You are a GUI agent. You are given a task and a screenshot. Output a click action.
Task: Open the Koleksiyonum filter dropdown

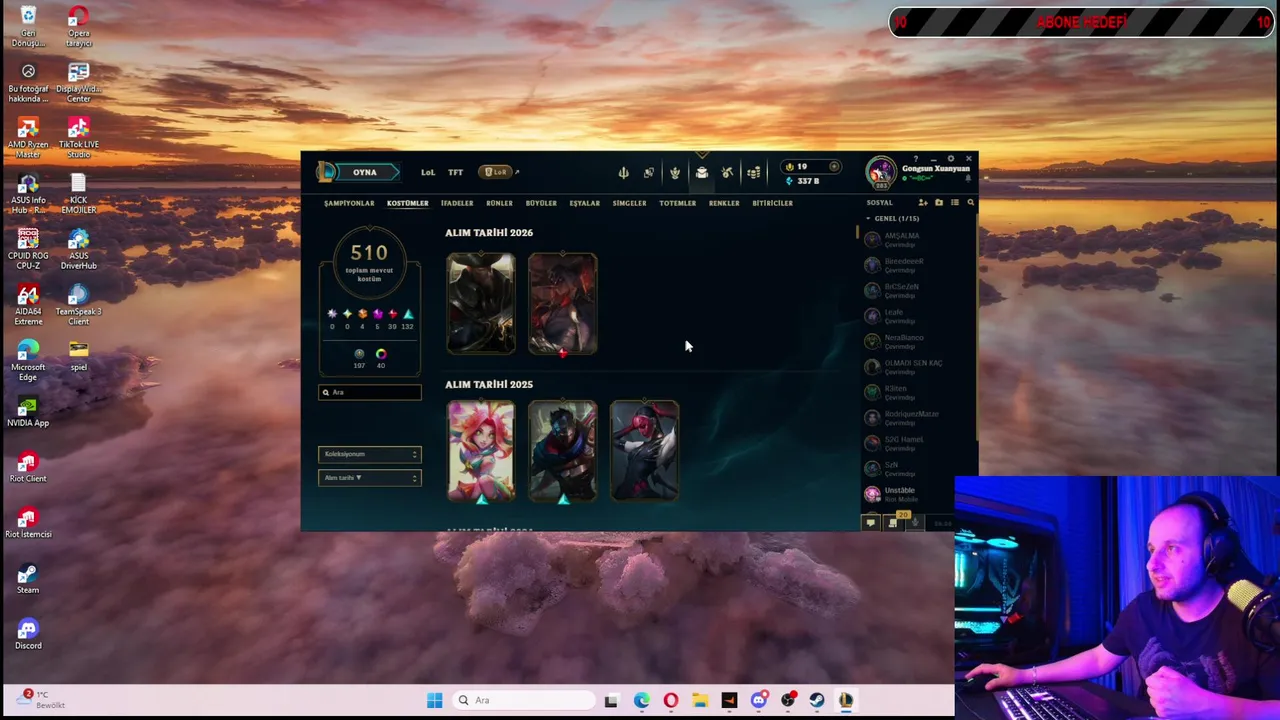[370, 454]
